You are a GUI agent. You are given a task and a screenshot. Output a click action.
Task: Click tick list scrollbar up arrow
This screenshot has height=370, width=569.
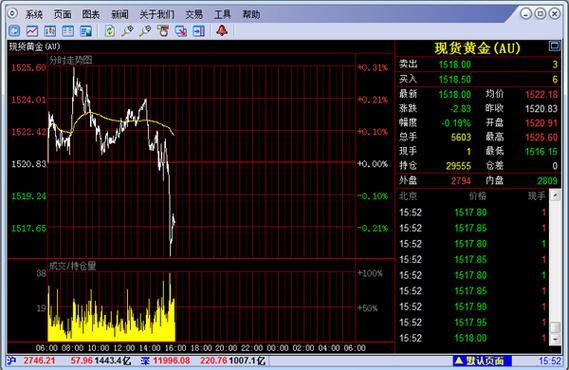click(555, 196)
